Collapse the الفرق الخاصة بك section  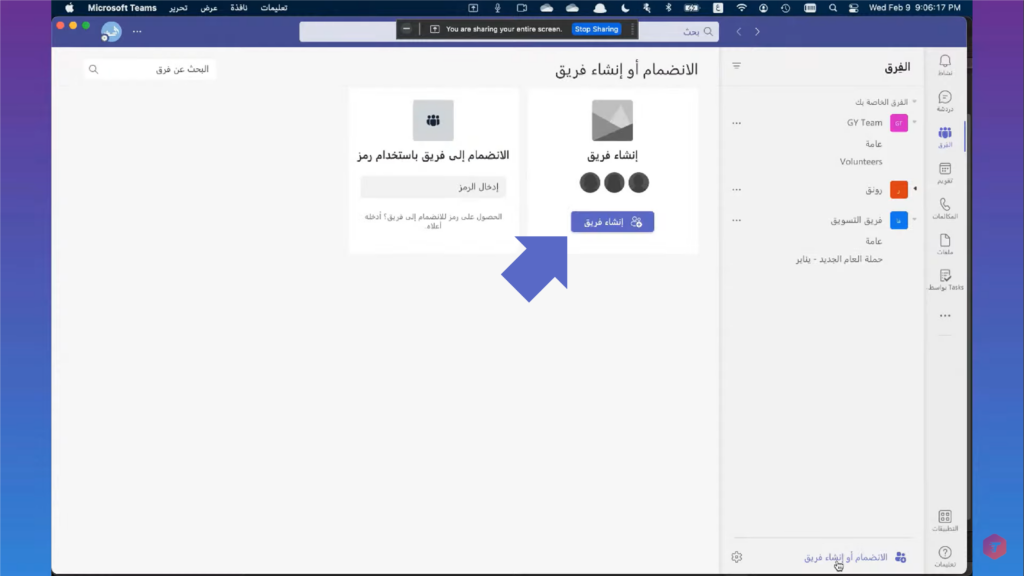(x=914, y=102)
